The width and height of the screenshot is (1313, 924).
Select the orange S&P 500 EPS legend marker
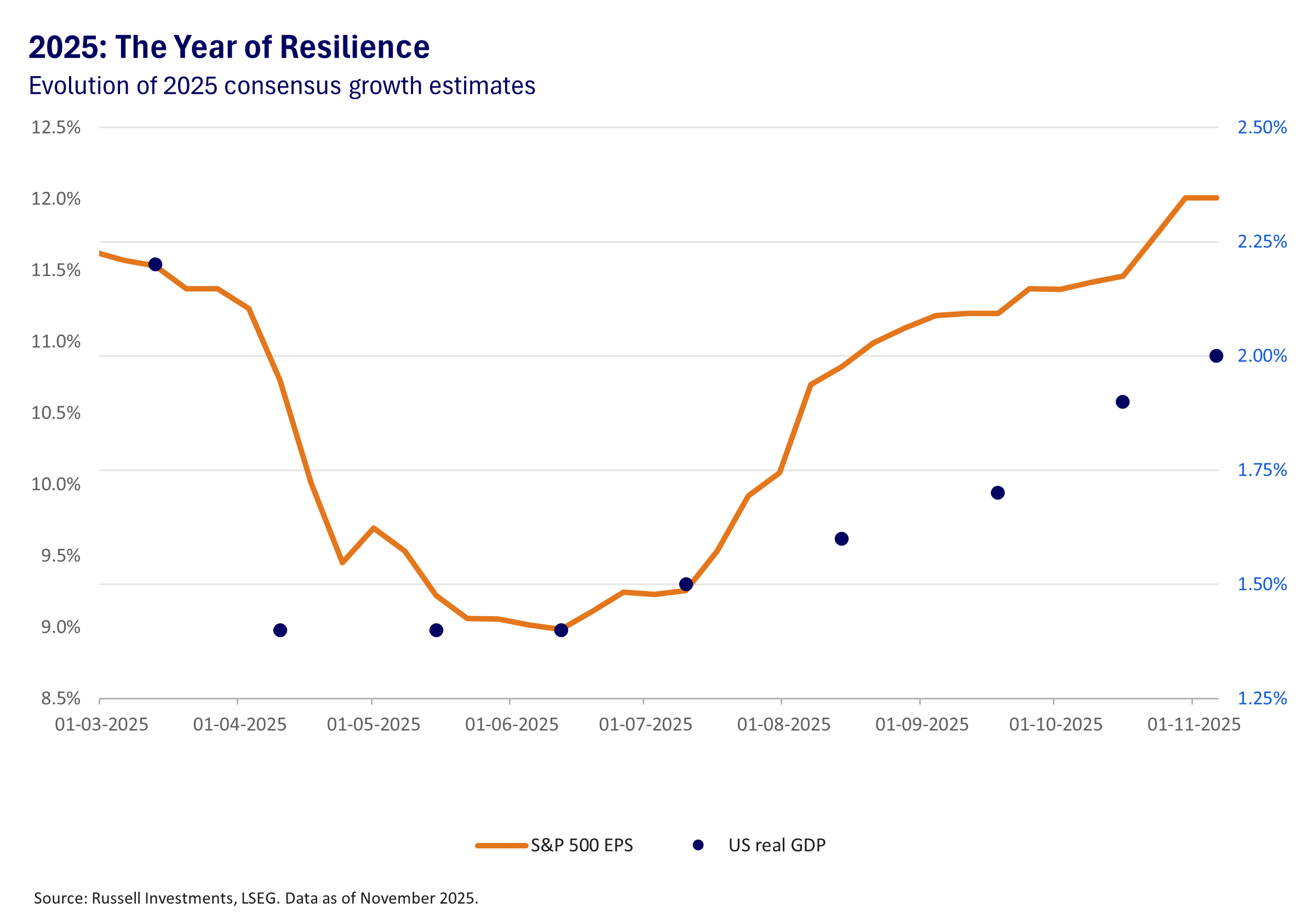click(502, 845)
